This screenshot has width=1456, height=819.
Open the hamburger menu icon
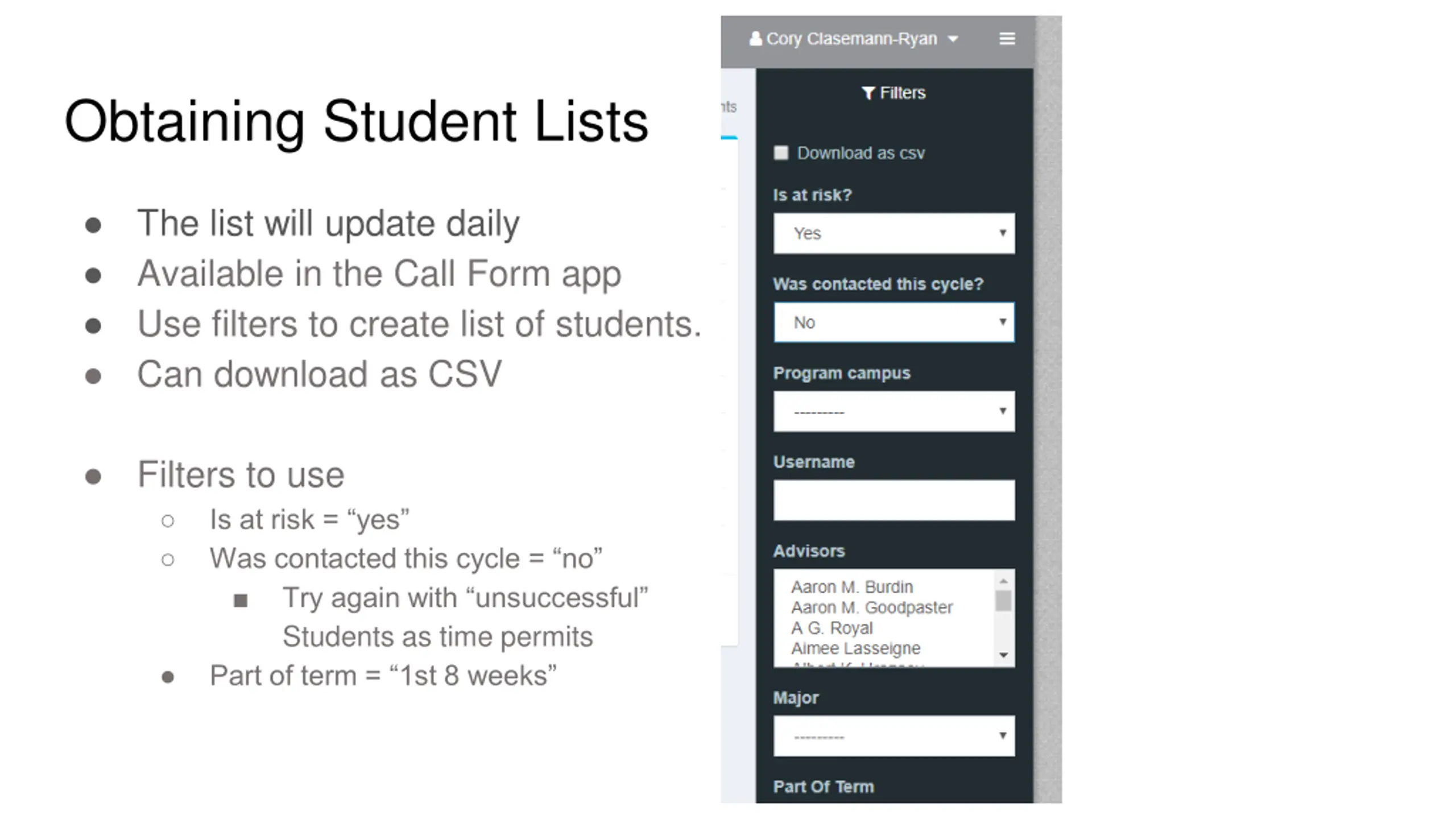point(1007,39)
